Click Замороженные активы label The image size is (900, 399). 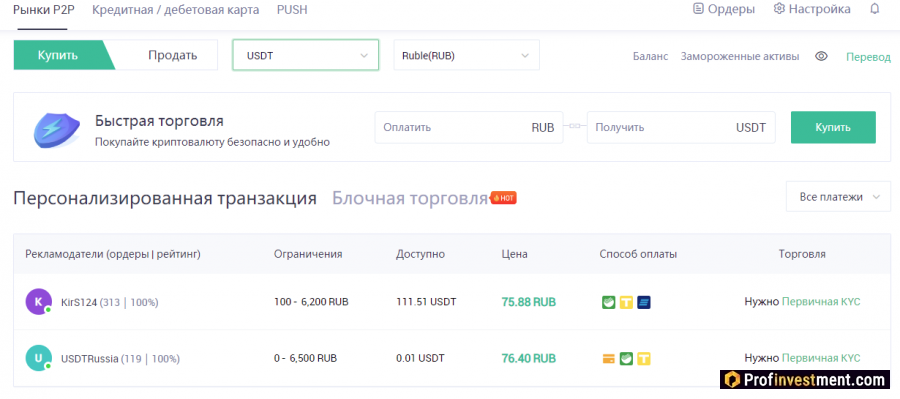pos(740,56)
